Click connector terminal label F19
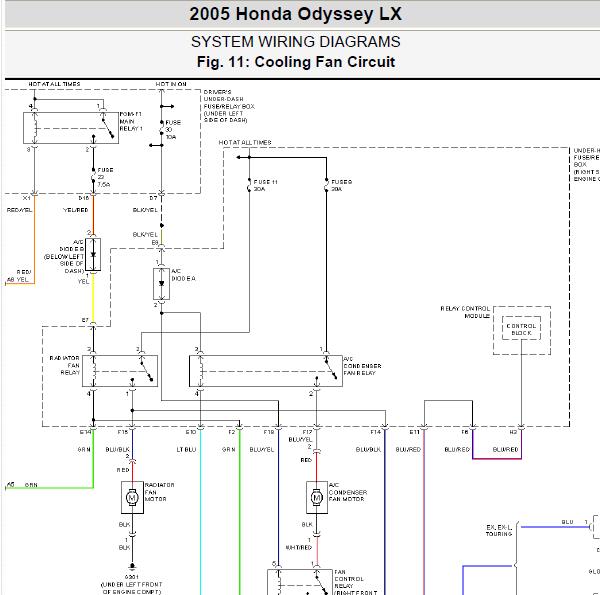Viewport: 600px width, 595px height. pos(269,432)
